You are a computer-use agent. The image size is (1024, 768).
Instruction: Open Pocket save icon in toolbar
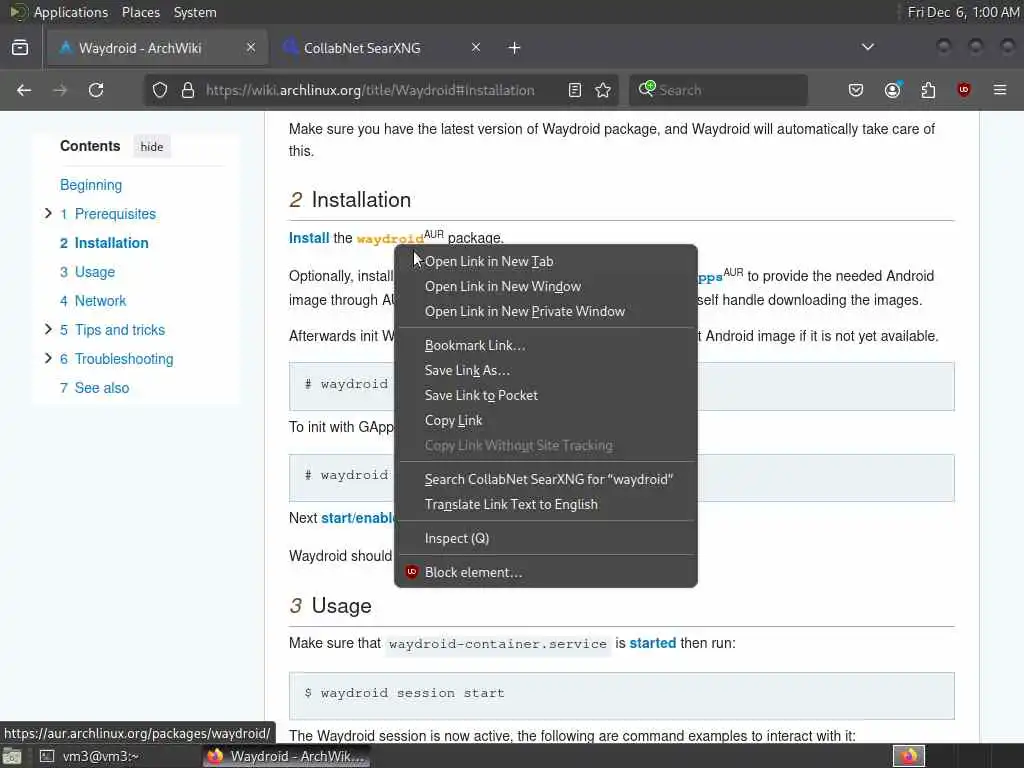[856, 90]
